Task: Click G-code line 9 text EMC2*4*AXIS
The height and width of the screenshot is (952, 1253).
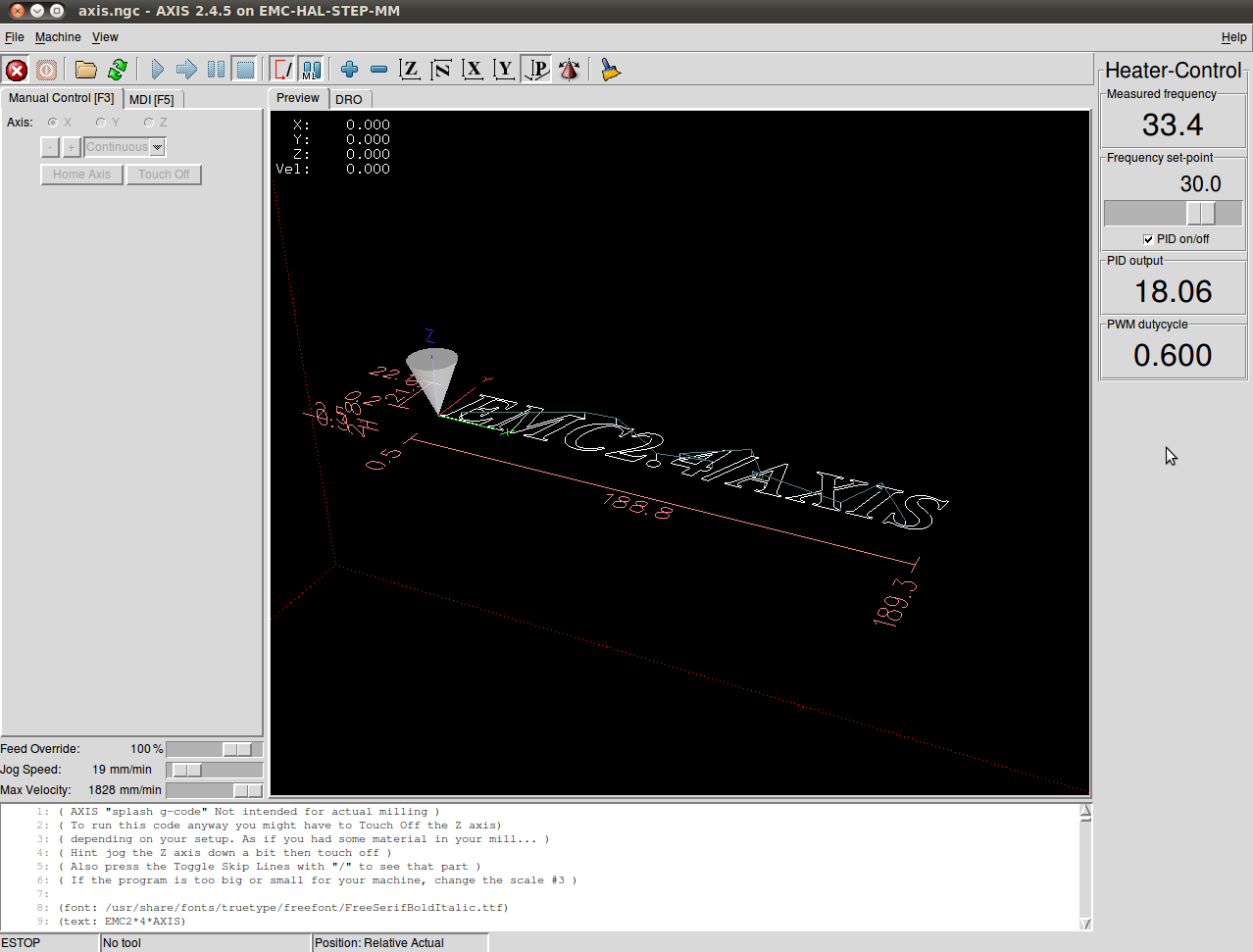Action: click(x=122, y=922)
